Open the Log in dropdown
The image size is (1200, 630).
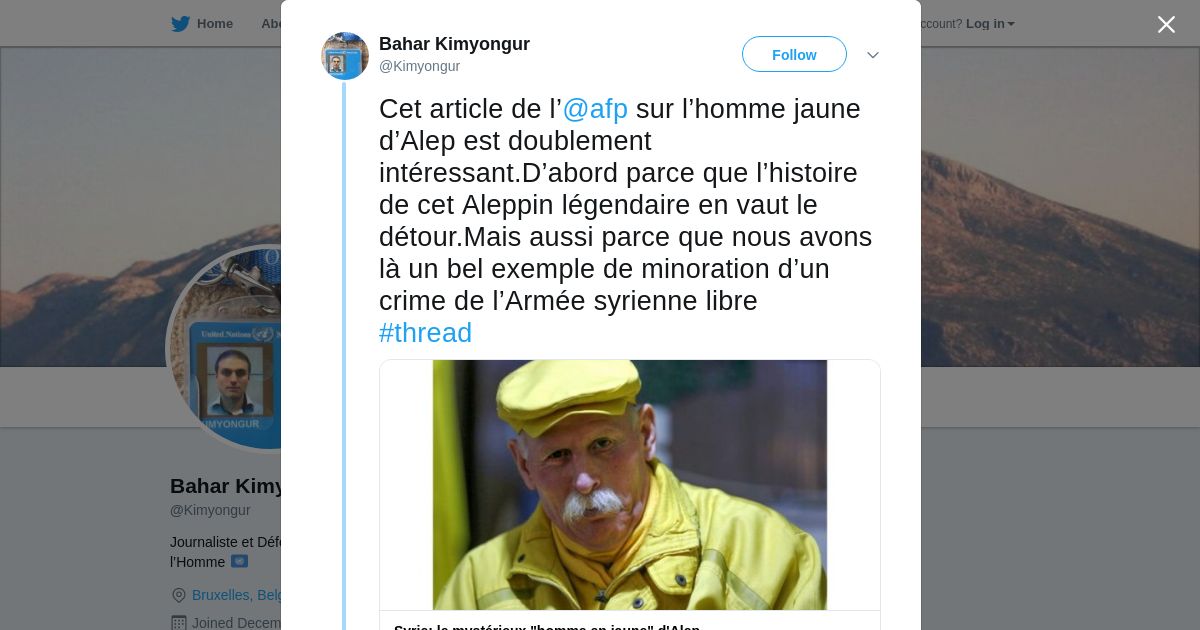[x=990, y=24]
